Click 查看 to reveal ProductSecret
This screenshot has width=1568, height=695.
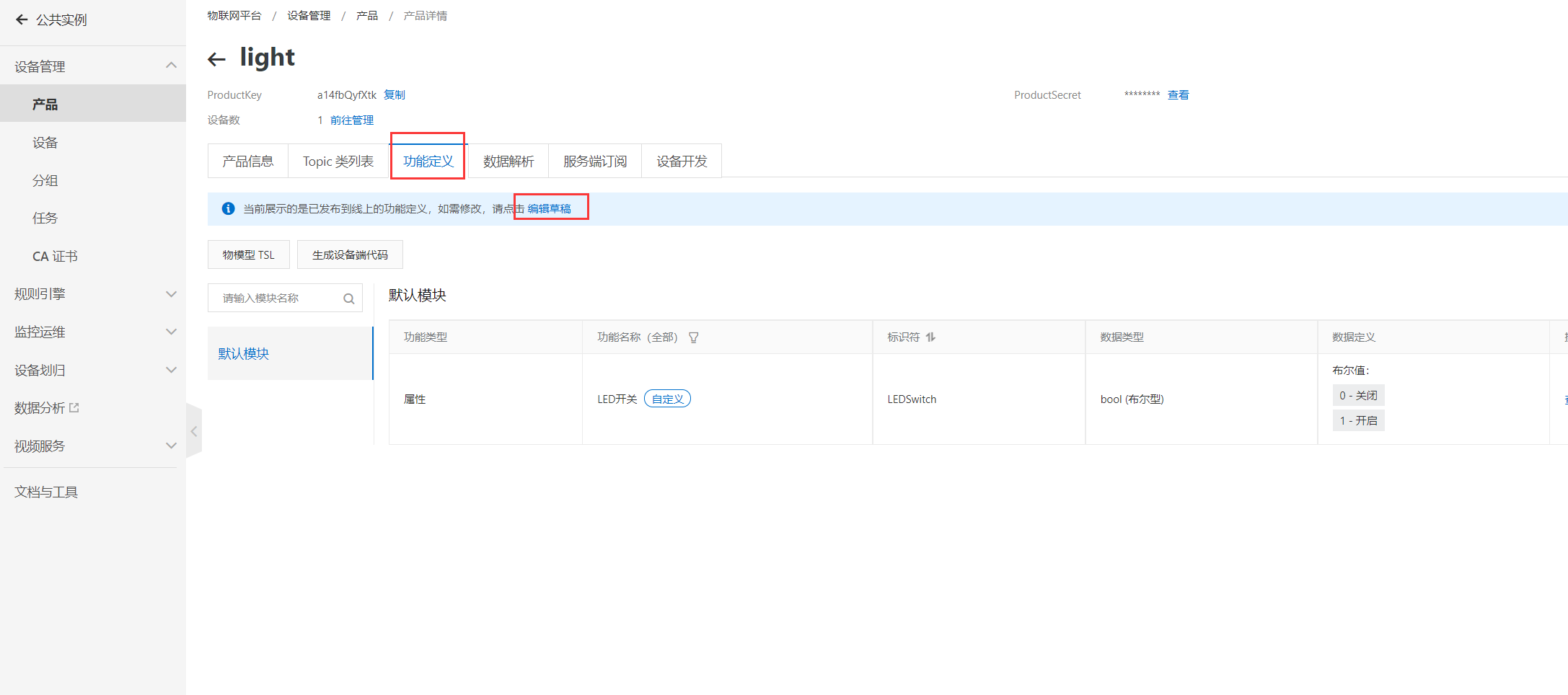point(1179,94)
